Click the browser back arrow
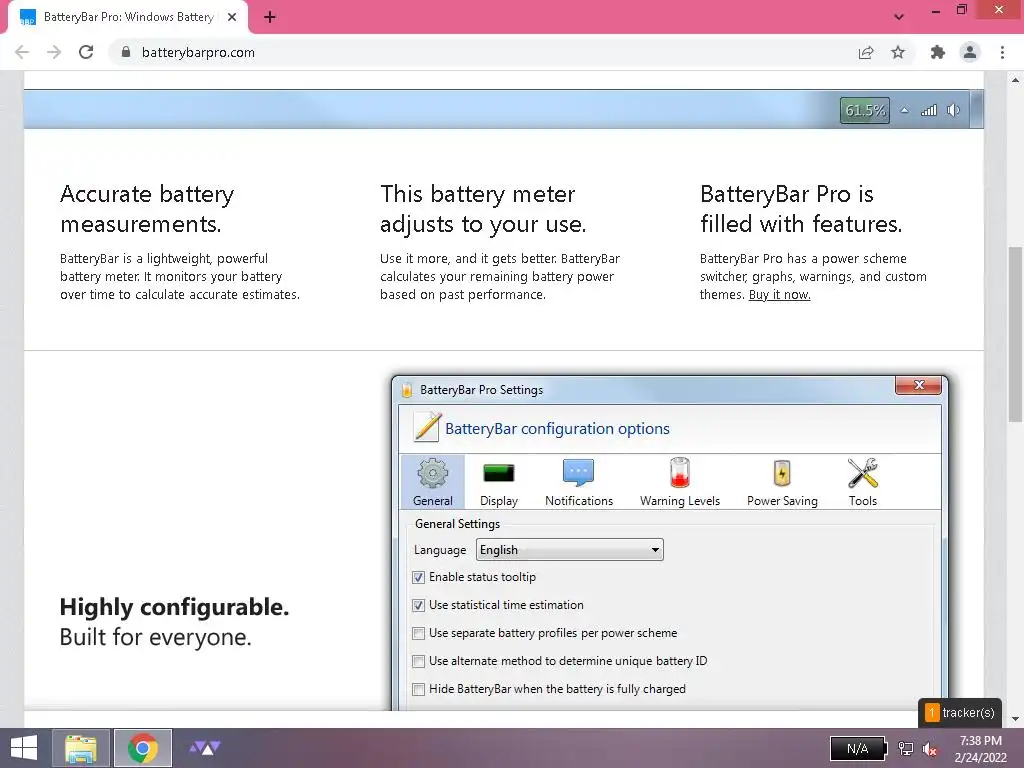Viewport: 1024px width, 768px height. [22, 52]
